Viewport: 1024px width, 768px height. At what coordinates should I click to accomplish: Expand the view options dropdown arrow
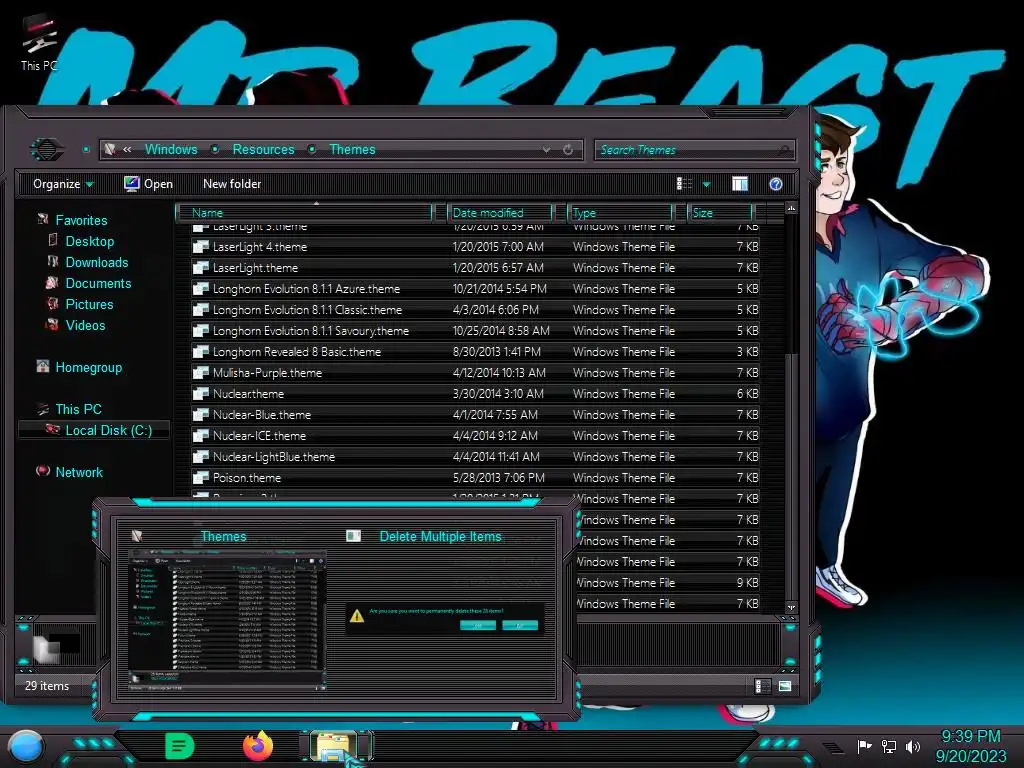coord(706,185)
